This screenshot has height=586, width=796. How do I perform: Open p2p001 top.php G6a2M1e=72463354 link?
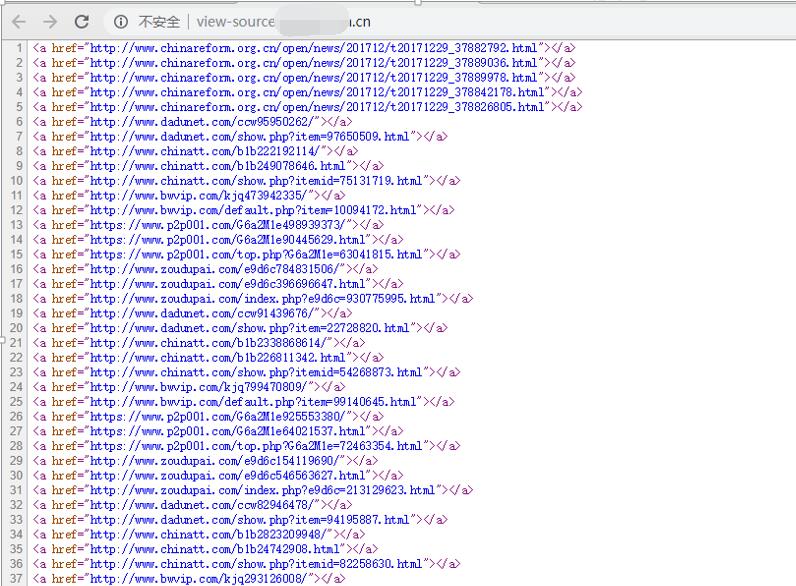256,446
